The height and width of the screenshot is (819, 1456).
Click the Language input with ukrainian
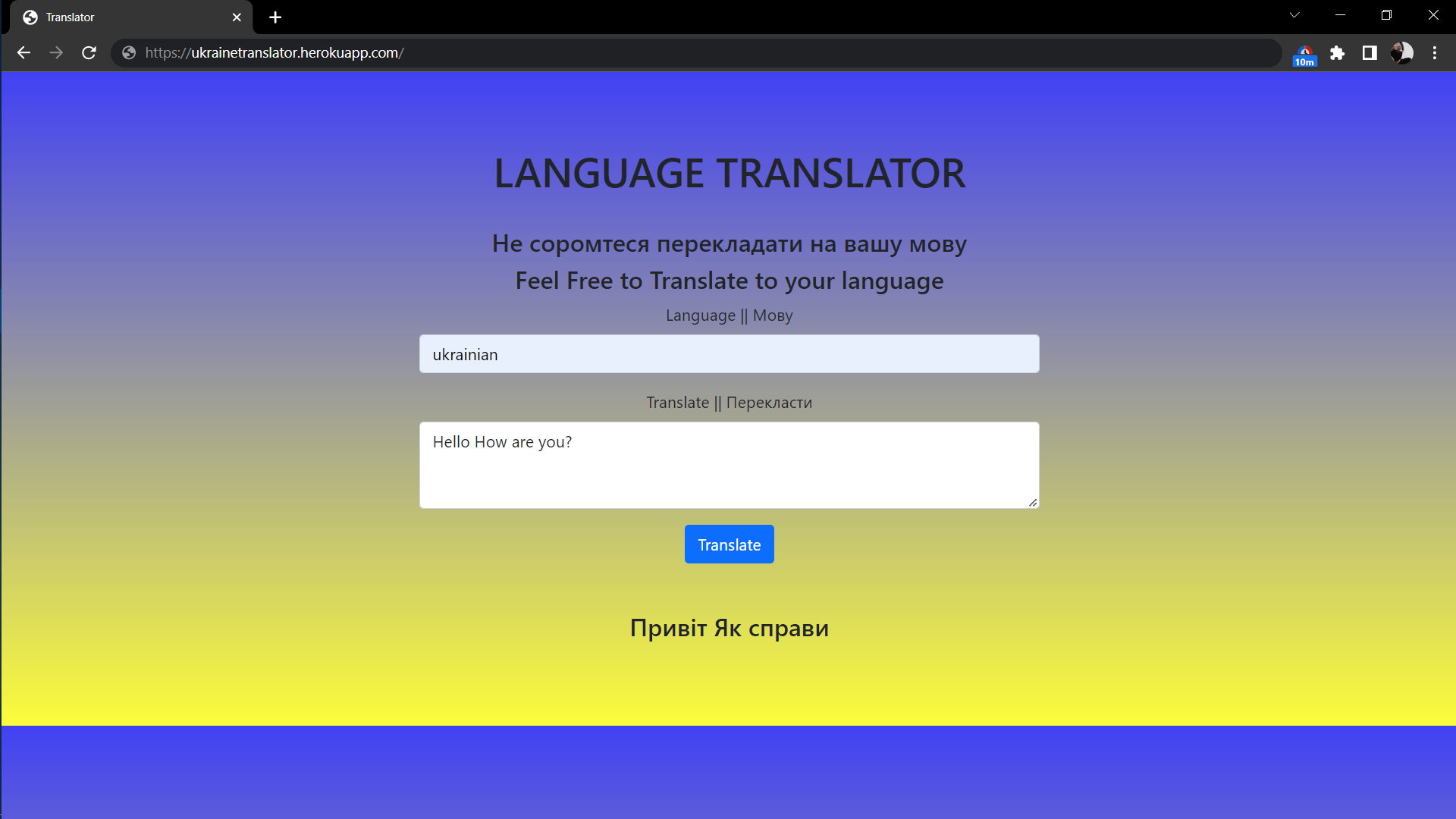pyautogui.click(x=729, y=354)
